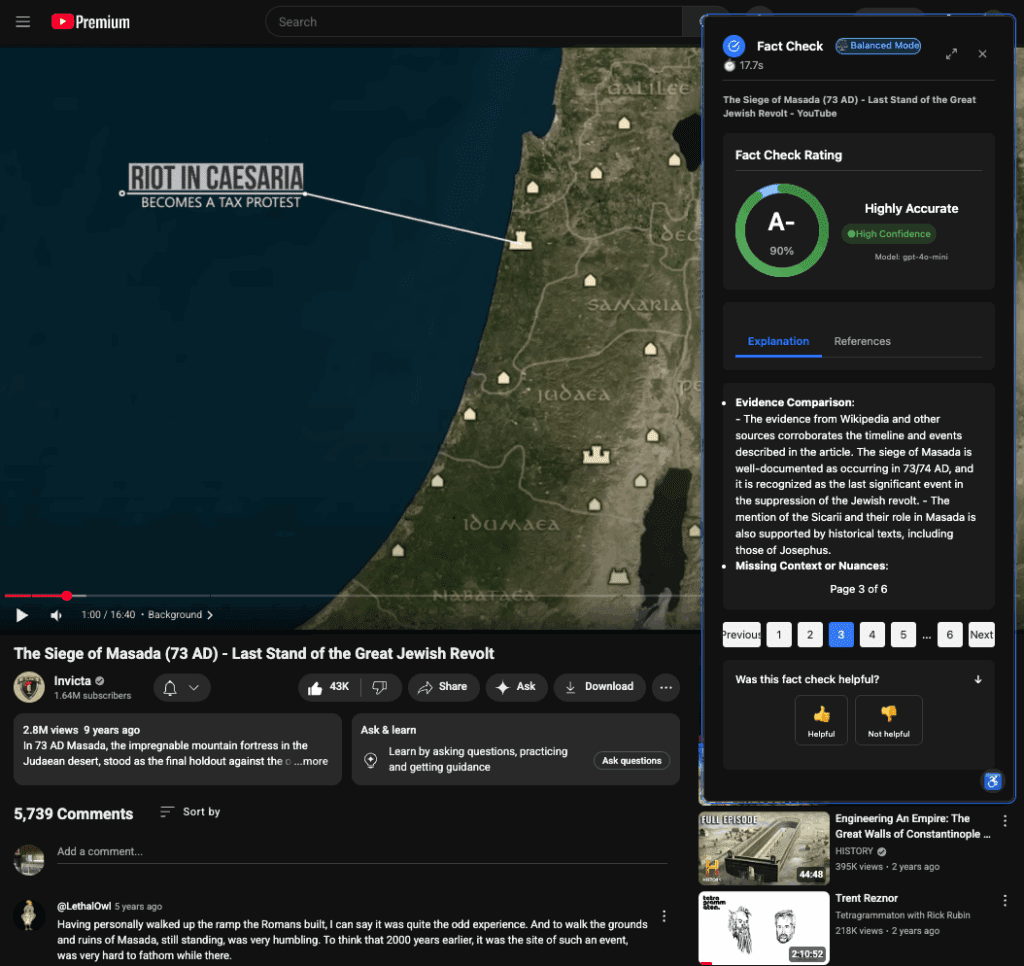Switch to the References tab
The image size is (1024, 966).
pyautogui.click(x=862, y=341)
